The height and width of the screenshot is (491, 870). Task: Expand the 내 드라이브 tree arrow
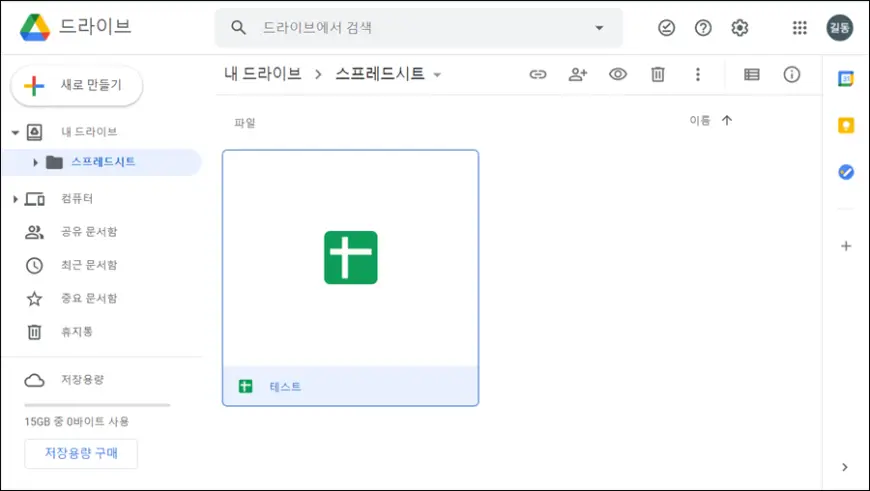[15, 132]
